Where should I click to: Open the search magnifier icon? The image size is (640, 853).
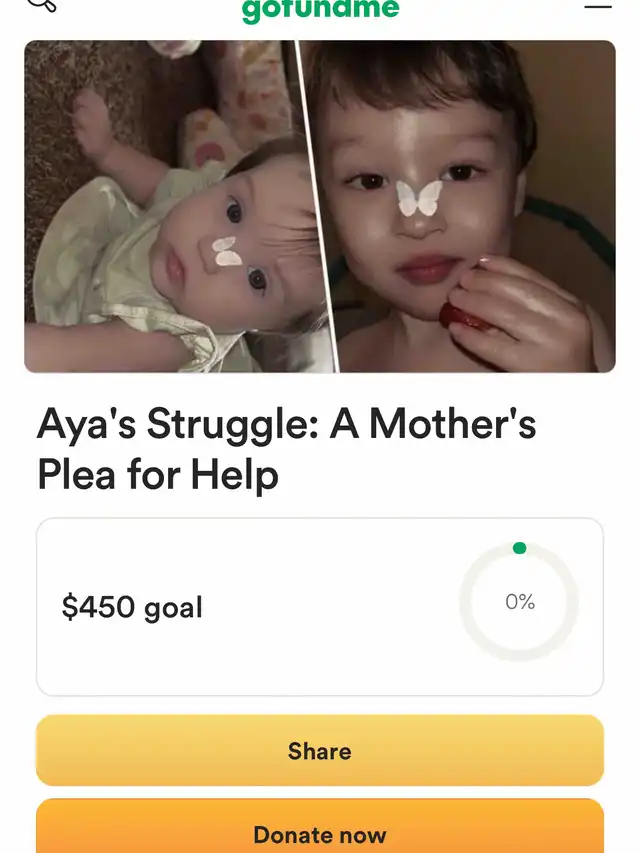pos(44,4)
